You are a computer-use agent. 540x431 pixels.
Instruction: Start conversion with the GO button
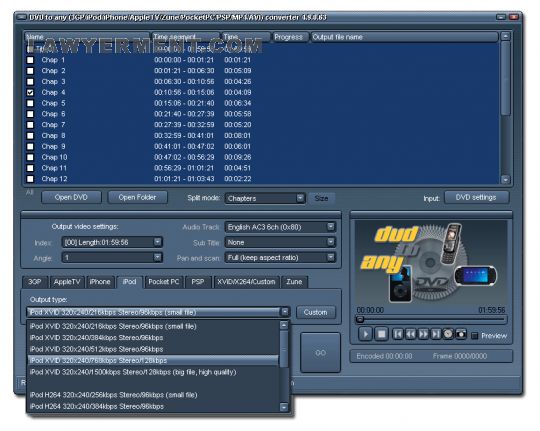(x=320, y=353)
